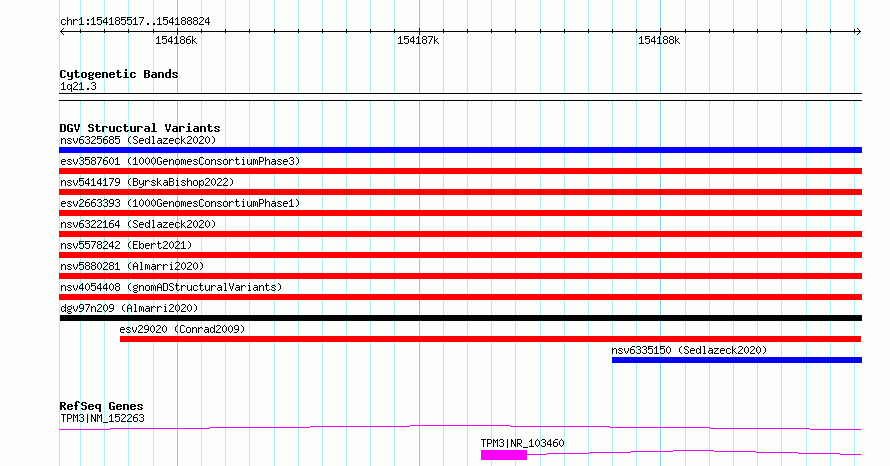
Task: Select the red bar for nsv6322164
Action: pyautogui.click(x=460, y=234)
